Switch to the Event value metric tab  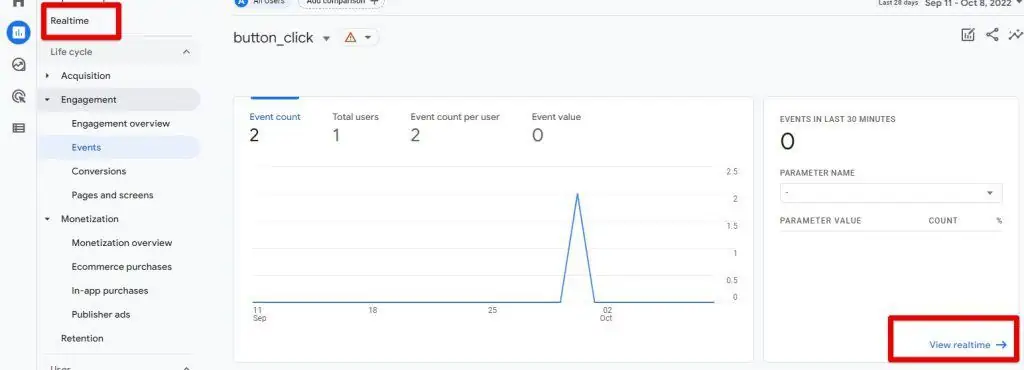tap(556, 129)
